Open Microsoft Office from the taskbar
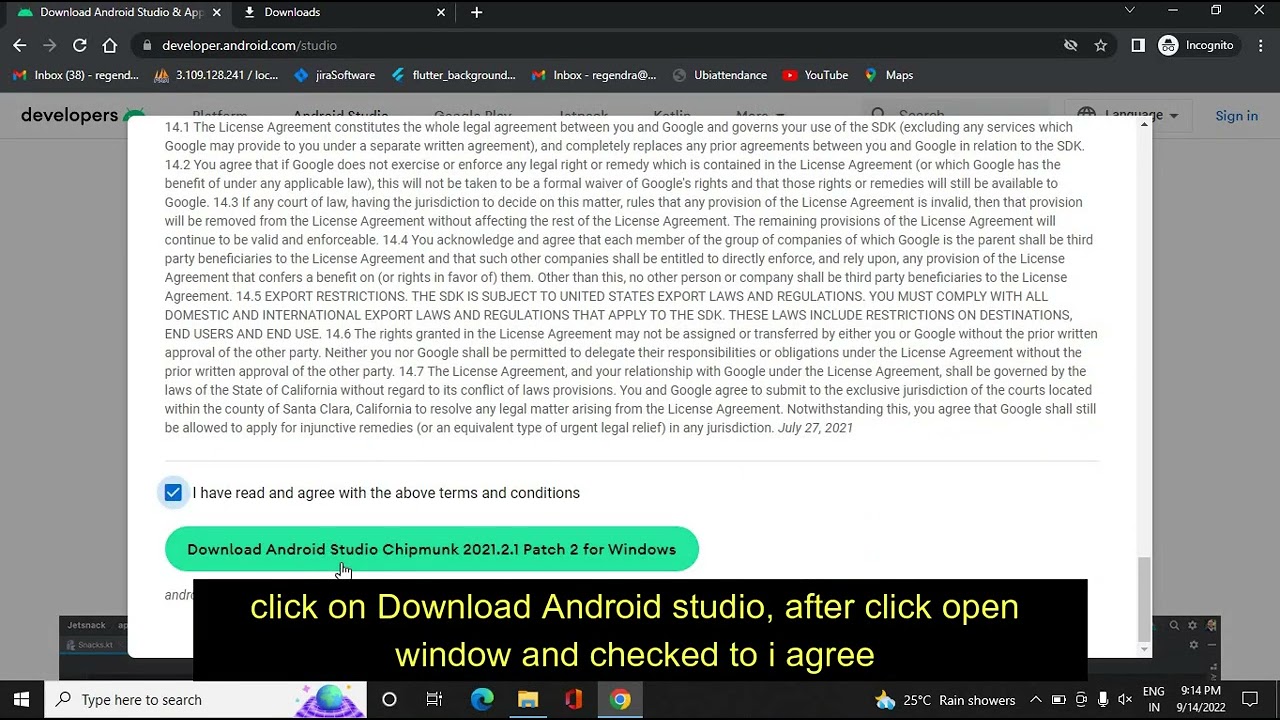Image resolution: width=1280 pixels, height=720 pixels. point(574,700)
